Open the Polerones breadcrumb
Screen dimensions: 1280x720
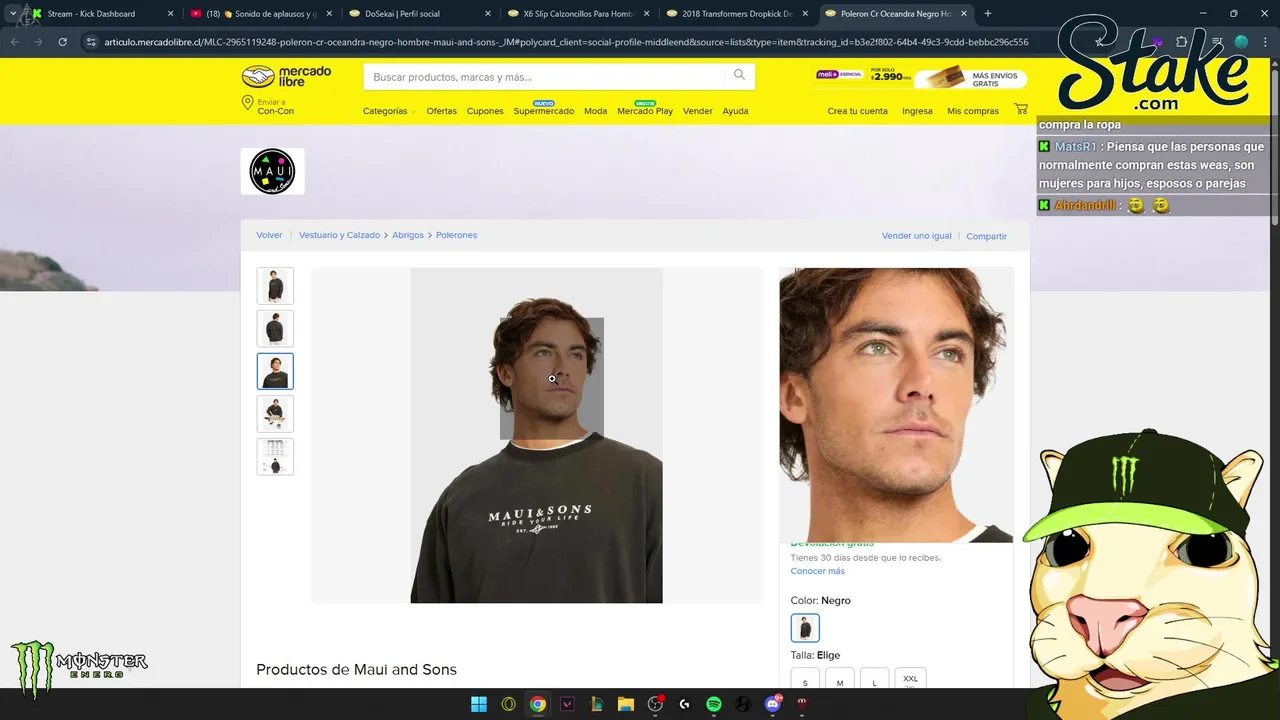point(456,235)
